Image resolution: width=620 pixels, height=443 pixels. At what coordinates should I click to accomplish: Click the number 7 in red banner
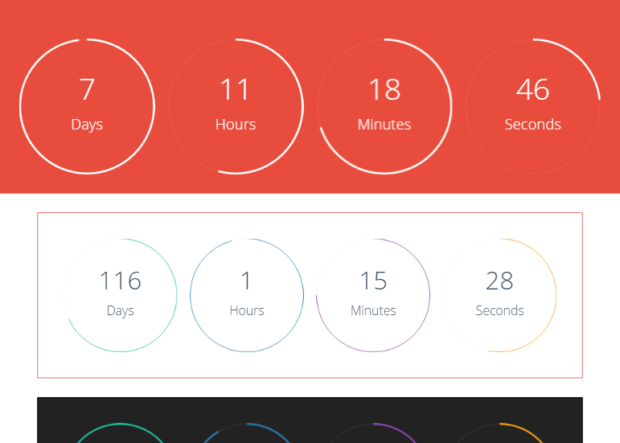[x=87, y=89]
